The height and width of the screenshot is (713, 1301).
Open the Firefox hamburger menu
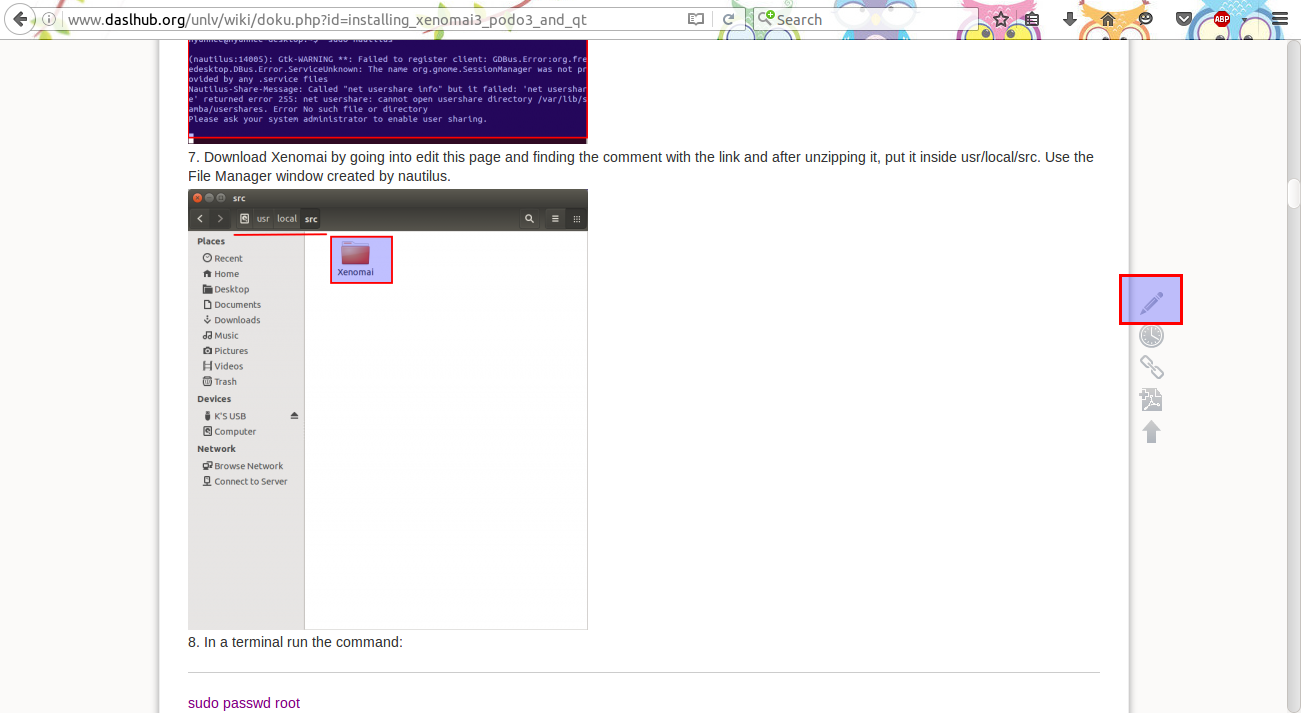pyautogui.click(x=1280, y=19)
